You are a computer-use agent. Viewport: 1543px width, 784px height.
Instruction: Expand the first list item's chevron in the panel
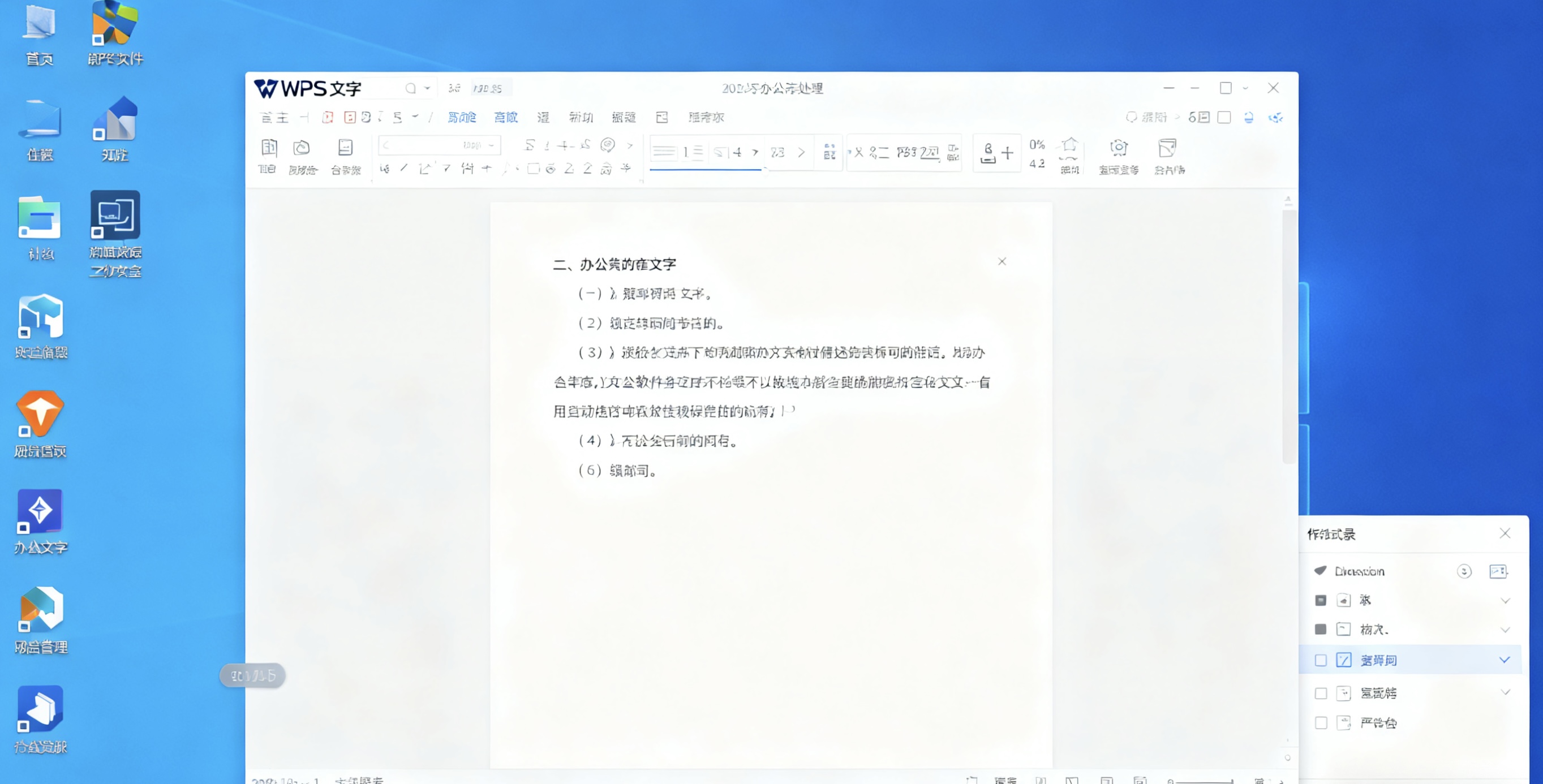point(1505,601)
